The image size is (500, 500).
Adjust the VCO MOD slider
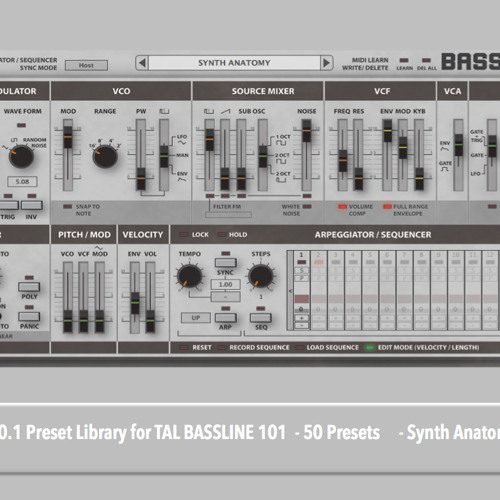point(68,137)
